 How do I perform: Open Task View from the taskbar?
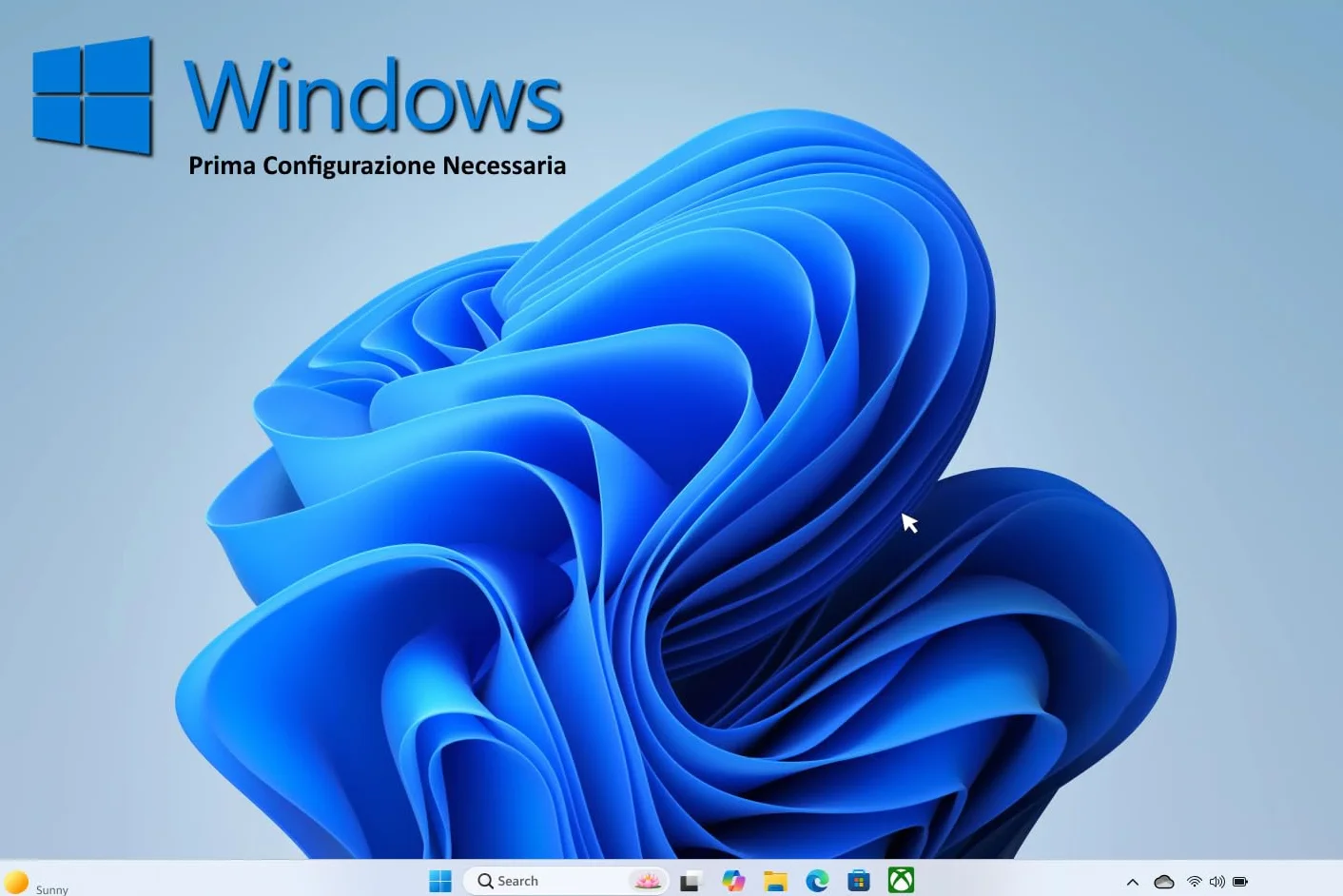691,881
